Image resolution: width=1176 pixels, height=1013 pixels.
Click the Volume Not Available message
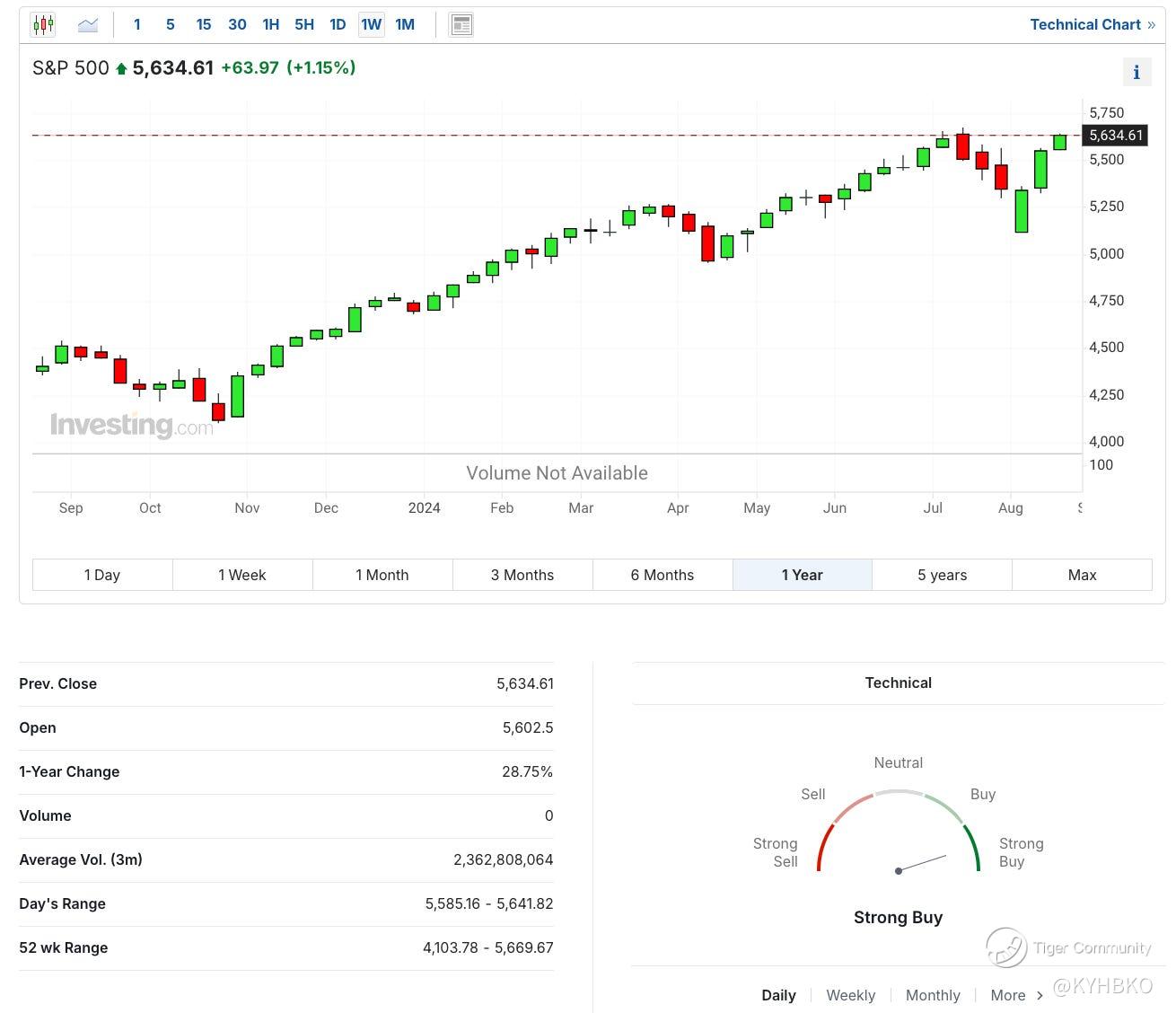[x=557, y=473]
